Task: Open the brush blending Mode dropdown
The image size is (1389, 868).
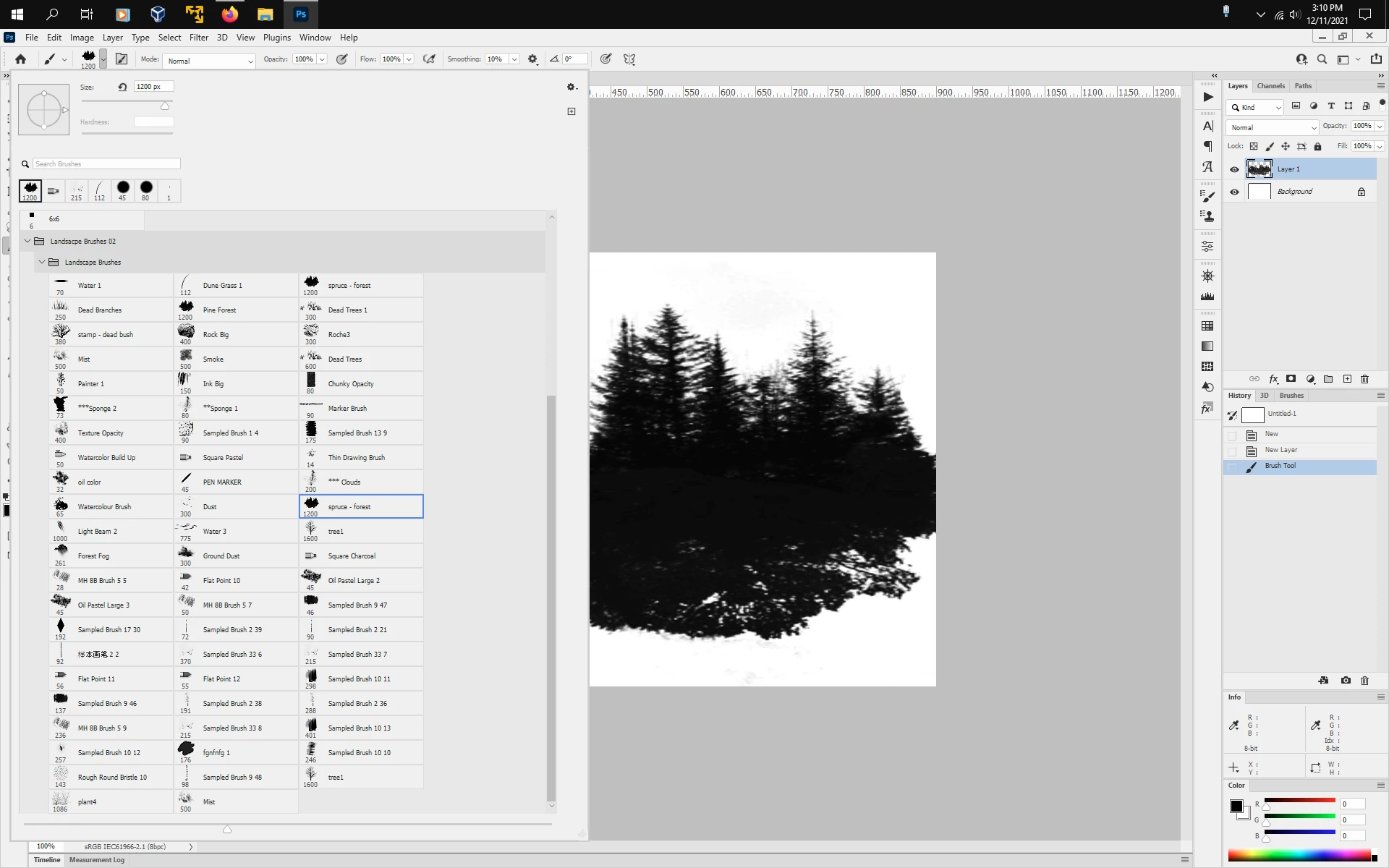Action: point(208,61)
